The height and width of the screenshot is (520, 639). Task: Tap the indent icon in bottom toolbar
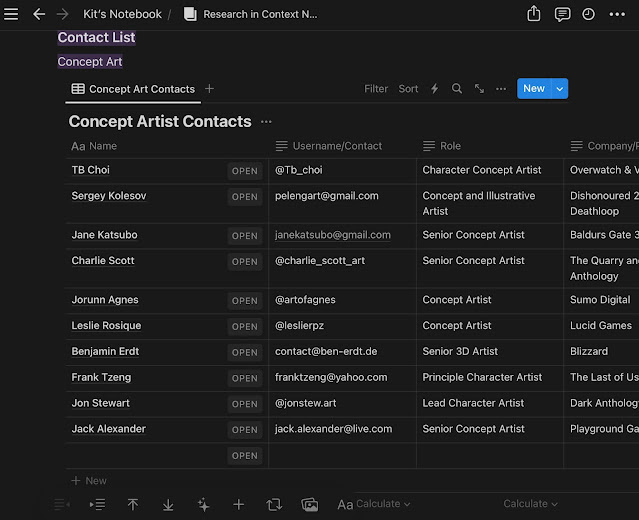pos(97,505)
